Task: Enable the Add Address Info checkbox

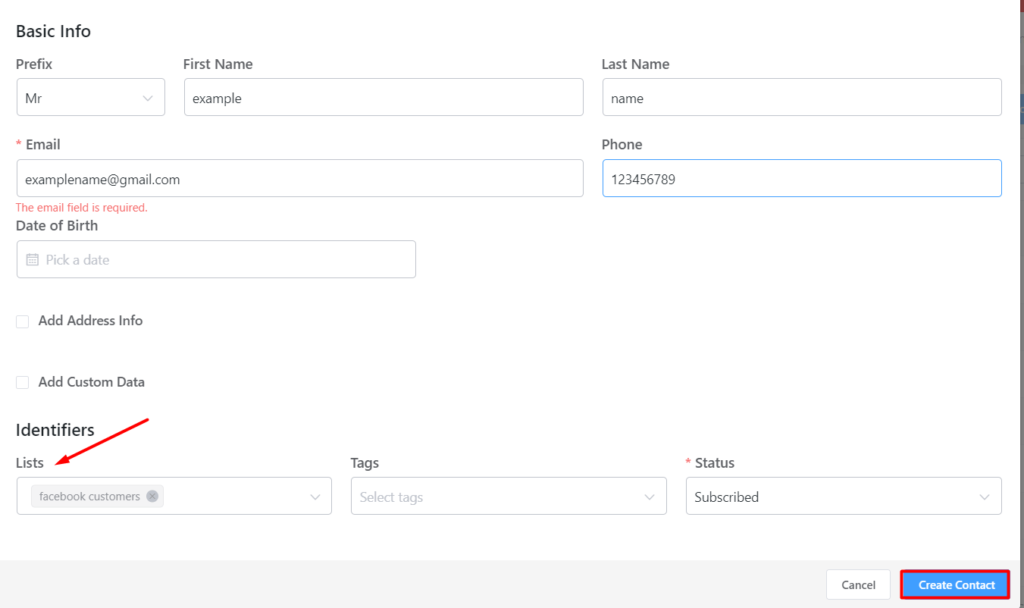Action: tap(22, 321)
